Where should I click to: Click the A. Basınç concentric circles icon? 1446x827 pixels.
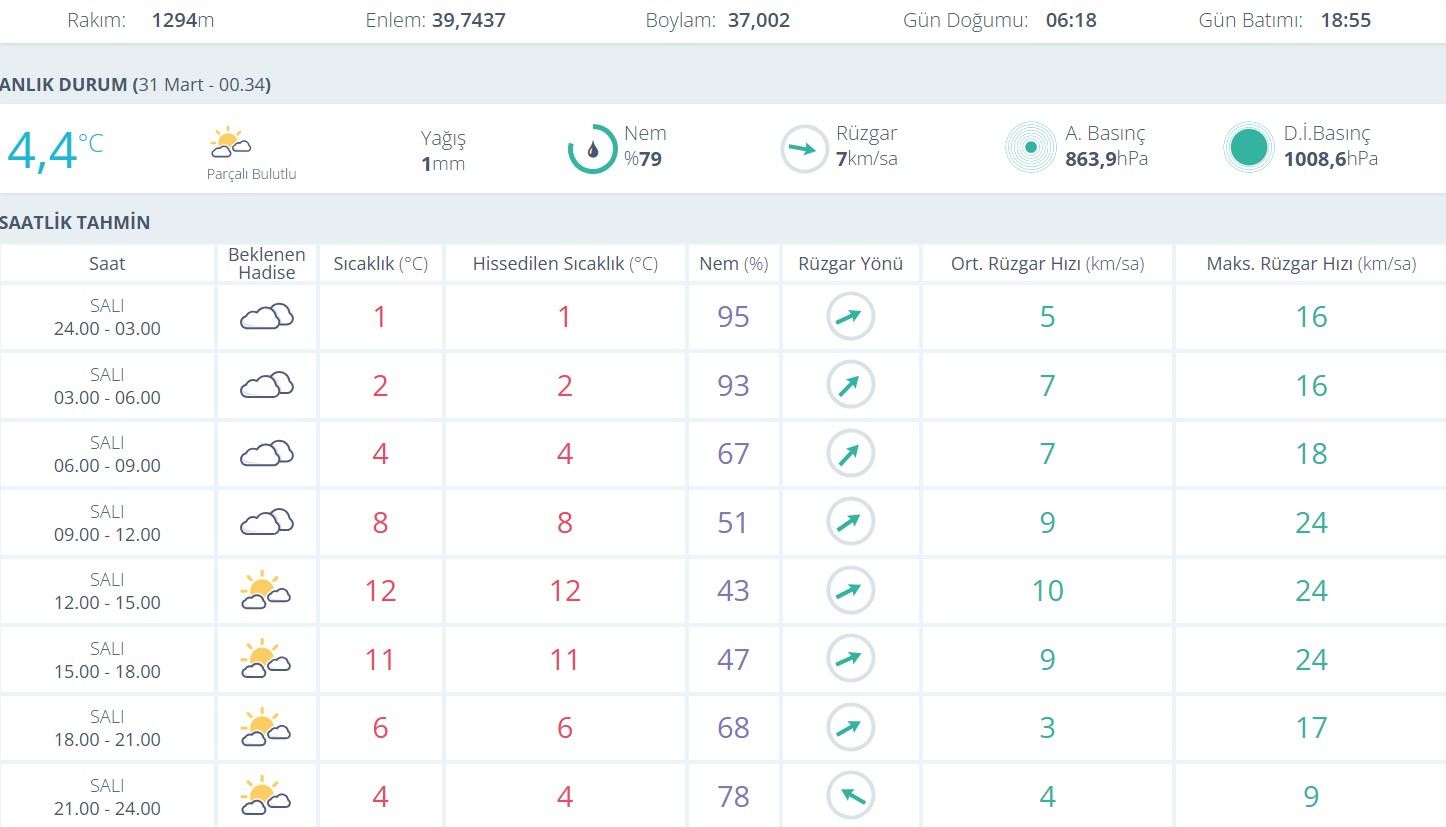point(1030,148)
